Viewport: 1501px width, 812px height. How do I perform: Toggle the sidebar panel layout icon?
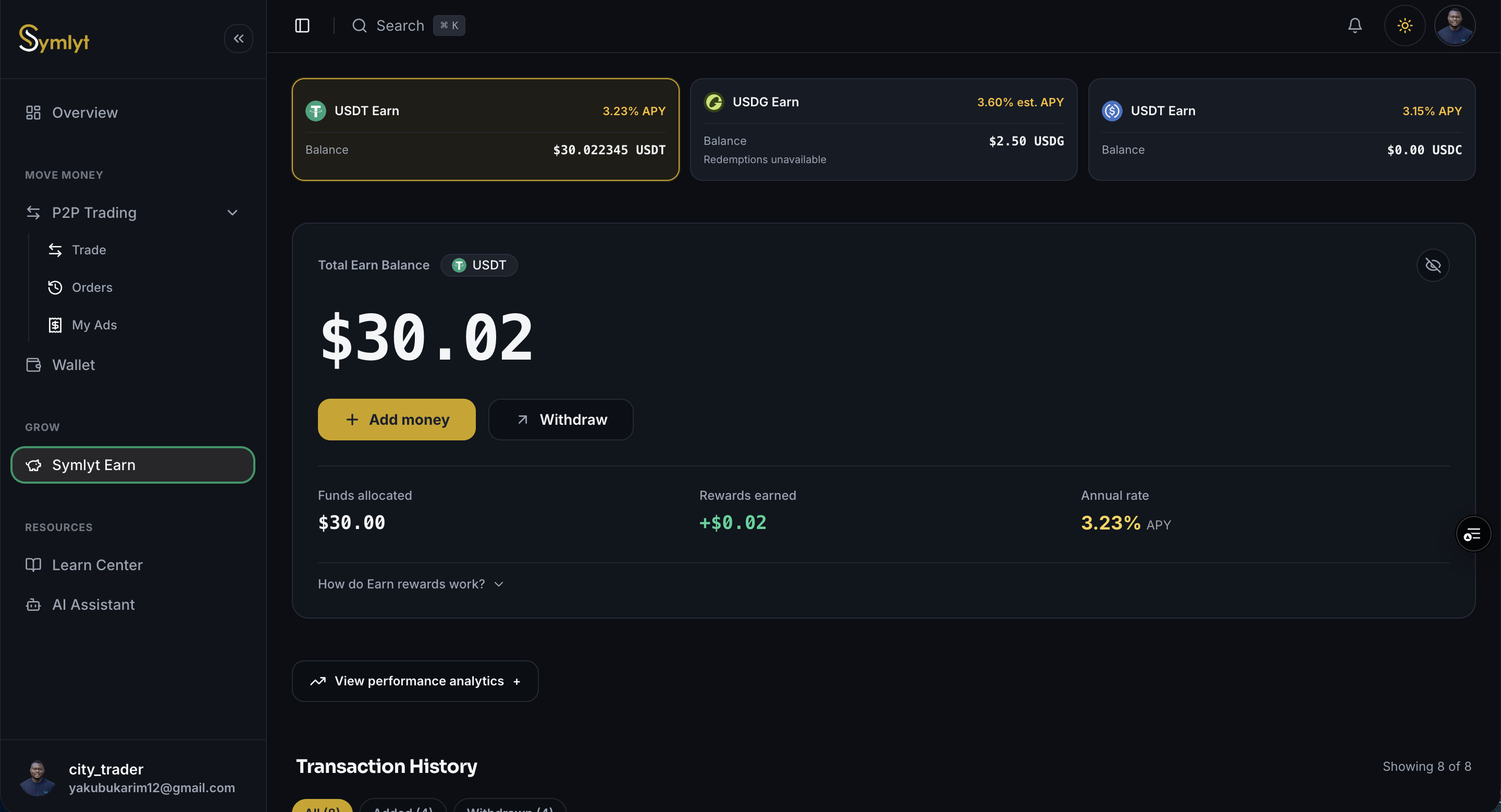[x=302, y=26]
